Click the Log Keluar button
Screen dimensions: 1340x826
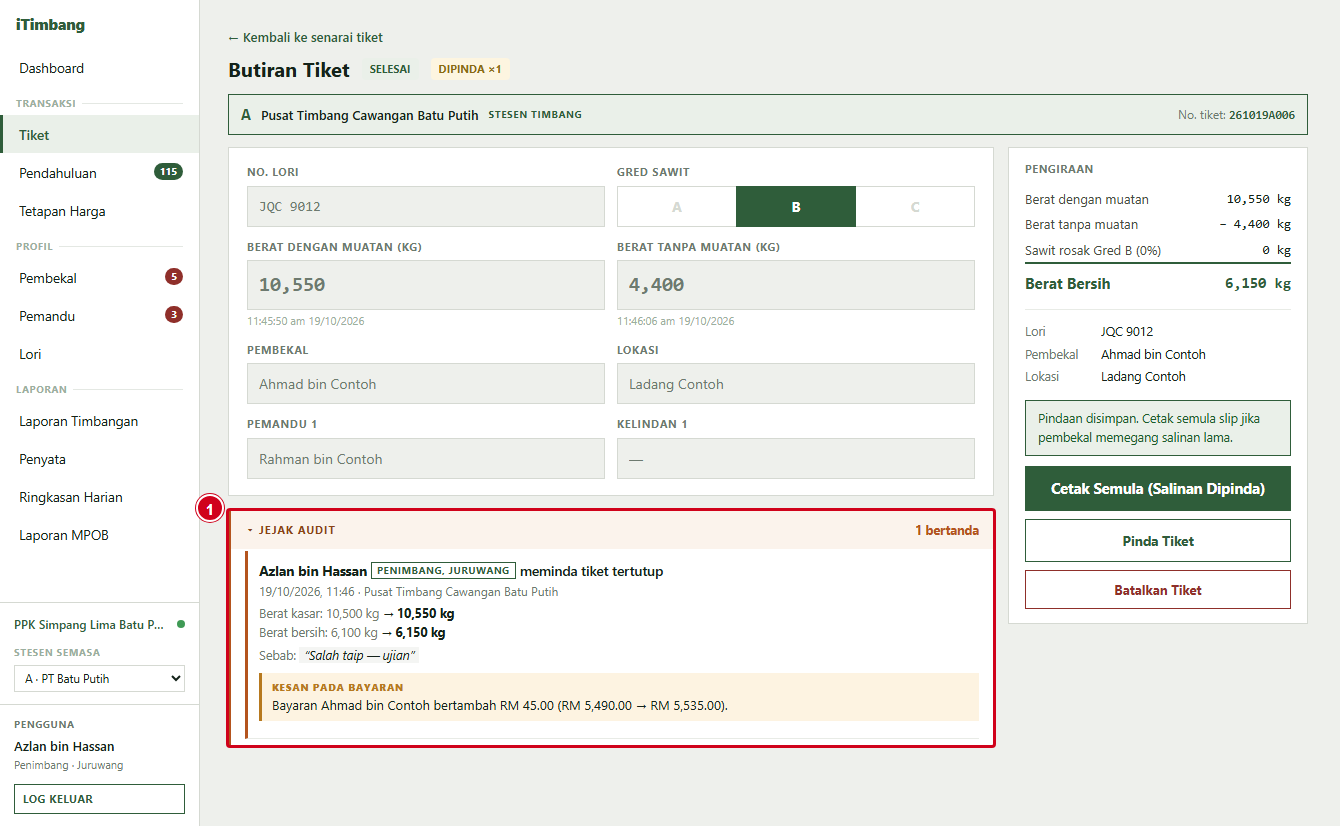[99, 800]
